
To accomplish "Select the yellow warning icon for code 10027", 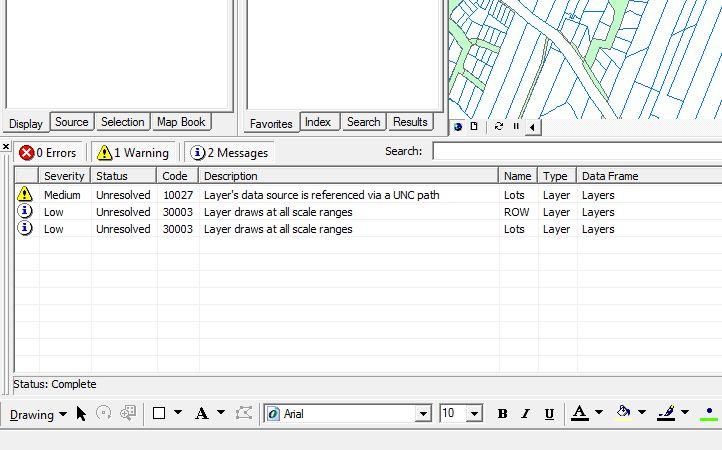I will pyautogui.click(x=25, y=194).
